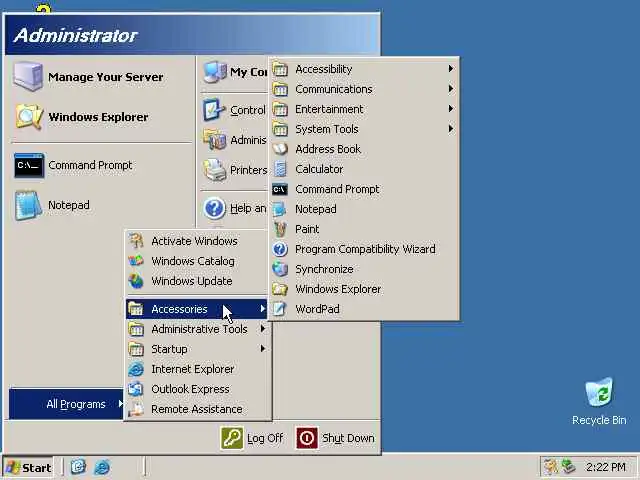The image size is (640, 480).
Task: Click the Outlook Express text label
Action: [190, 389]
